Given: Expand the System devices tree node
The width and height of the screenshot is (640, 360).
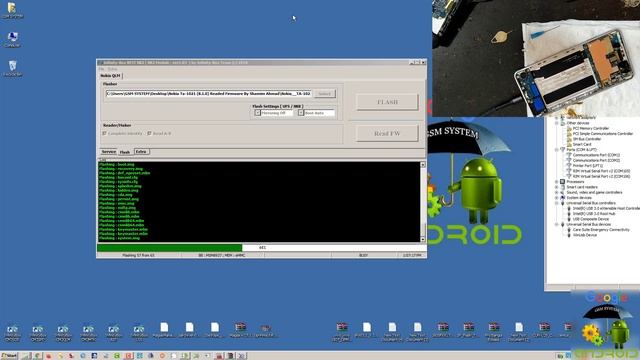Looking at the screenshot, I should click(x=557, y=198).
